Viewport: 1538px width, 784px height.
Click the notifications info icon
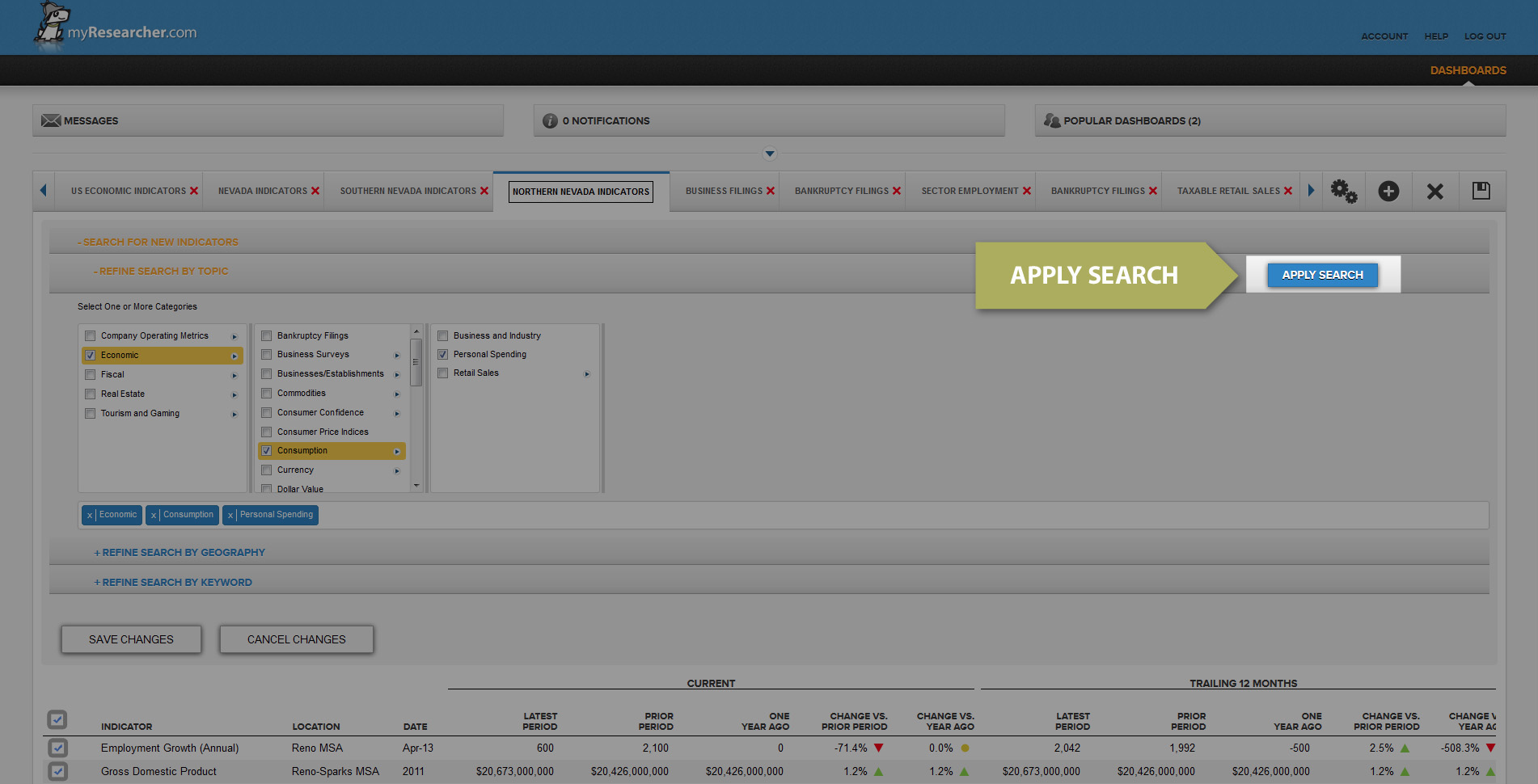point(550,120)
